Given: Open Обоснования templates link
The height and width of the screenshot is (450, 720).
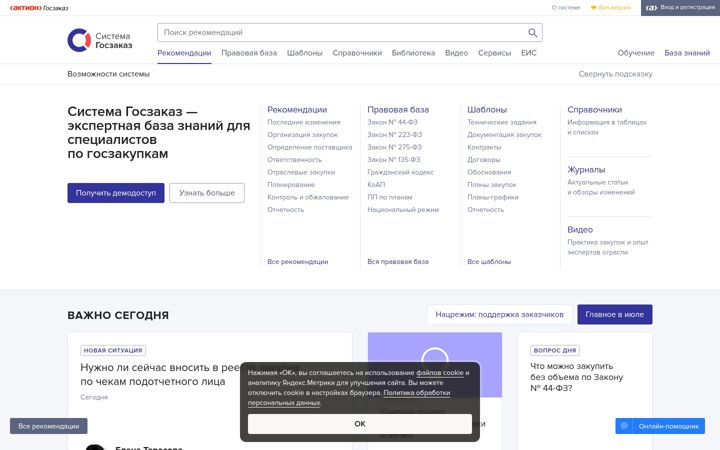Looking at the screenshot, I should (x=489, y=172).
